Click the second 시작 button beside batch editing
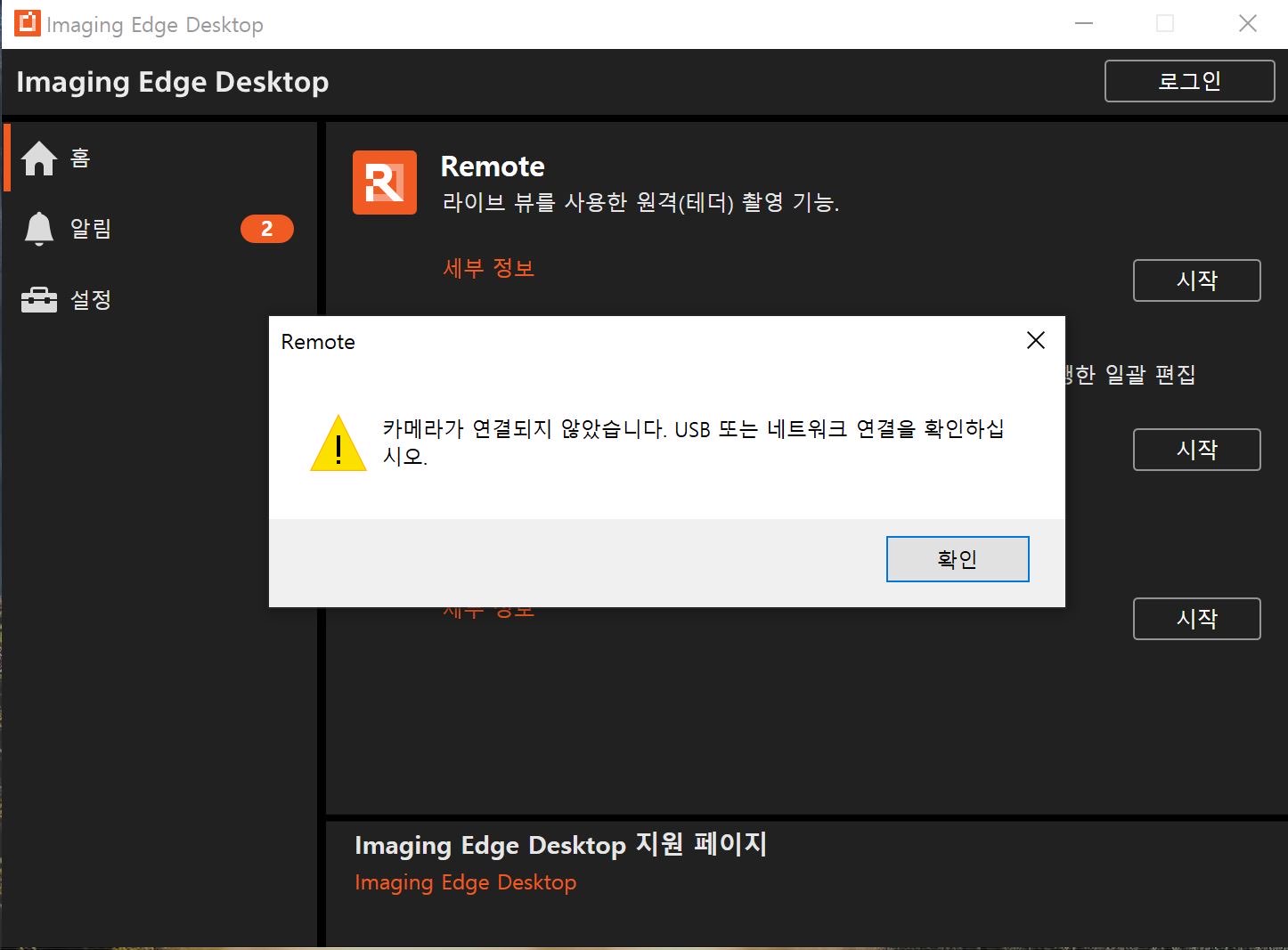The image size is (1288, 950). click(x=1197, y=450)
